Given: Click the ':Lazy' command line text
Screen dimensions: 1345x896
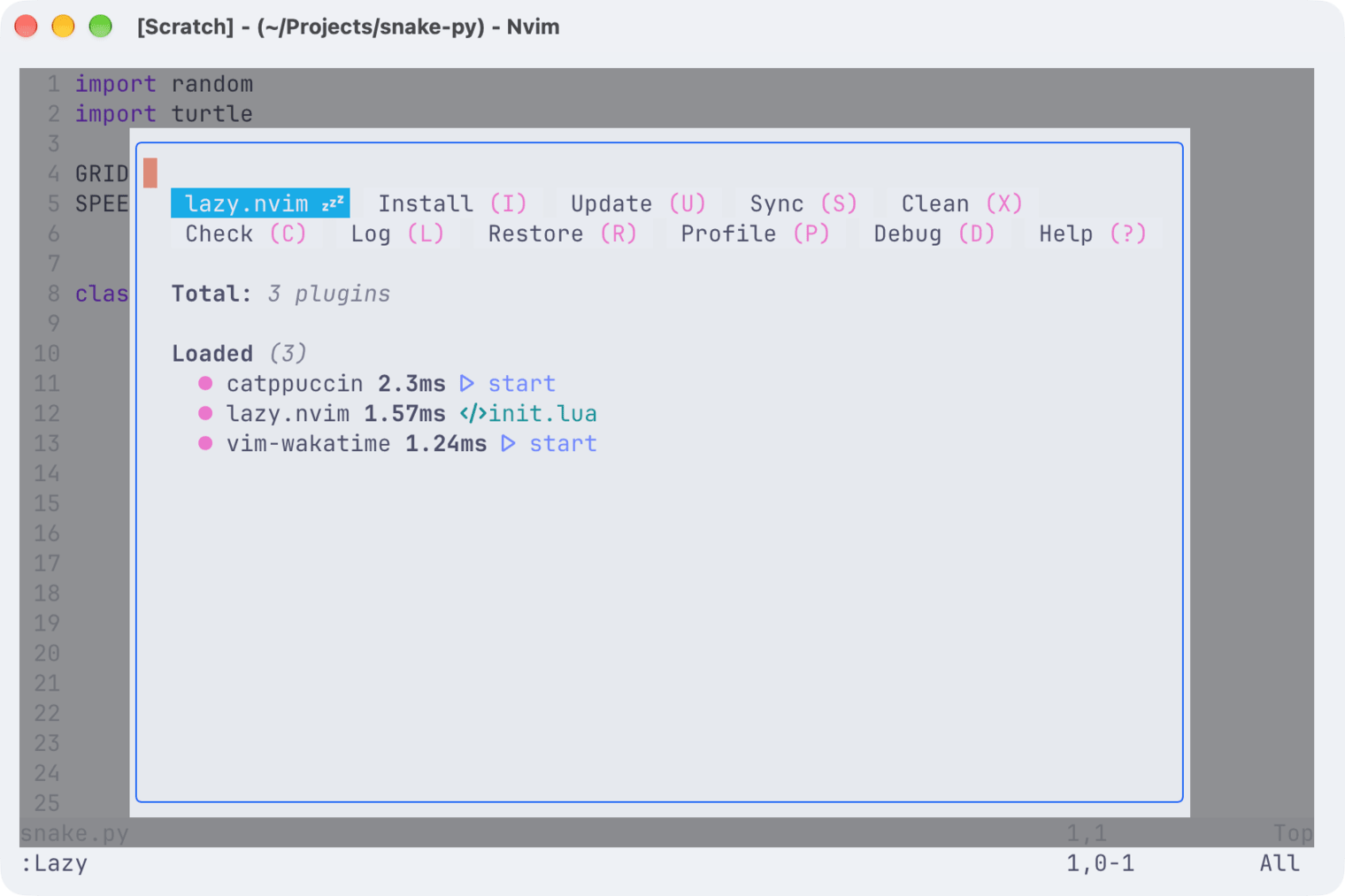Looking at the screenshot, I should [54, 863].
